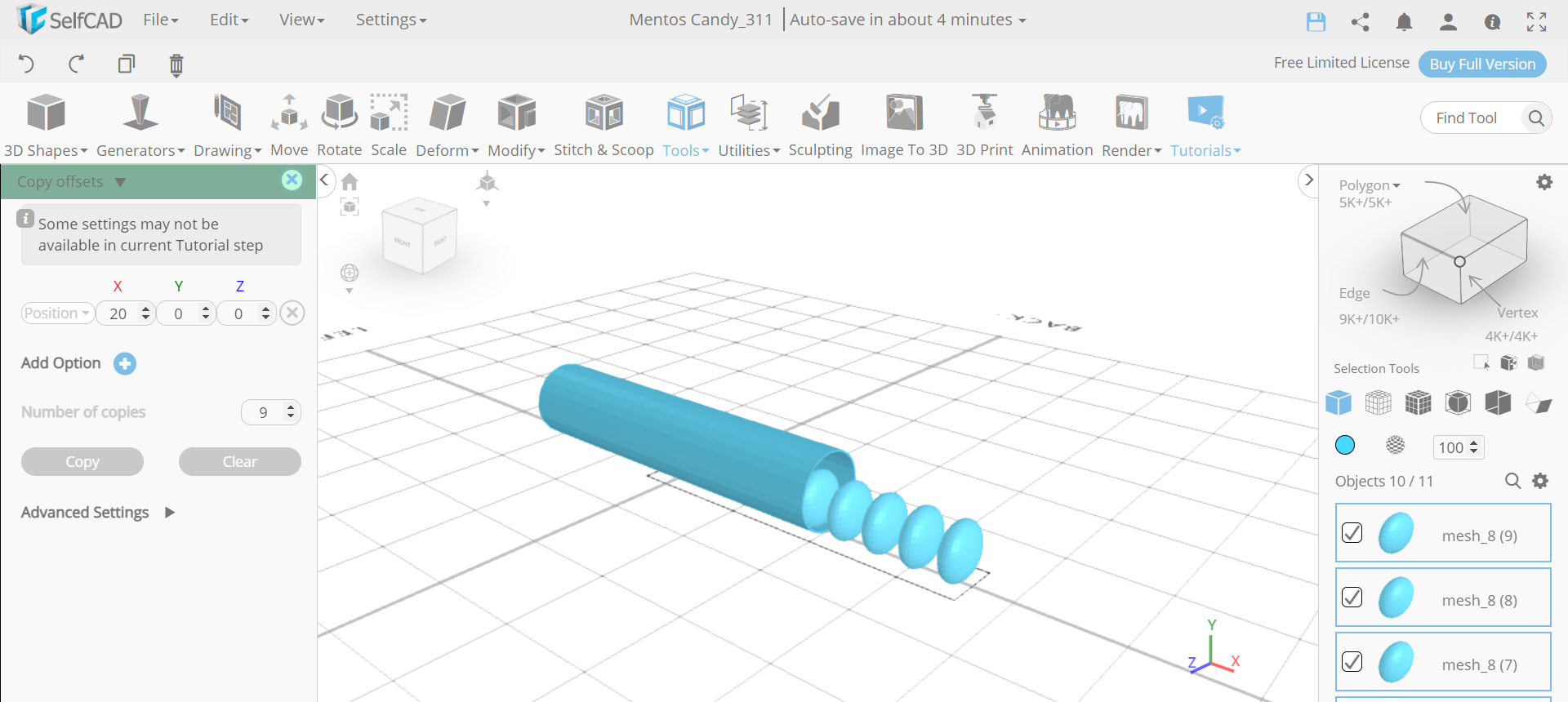
Task: Click the X offset input field
Action: [125, 313]
